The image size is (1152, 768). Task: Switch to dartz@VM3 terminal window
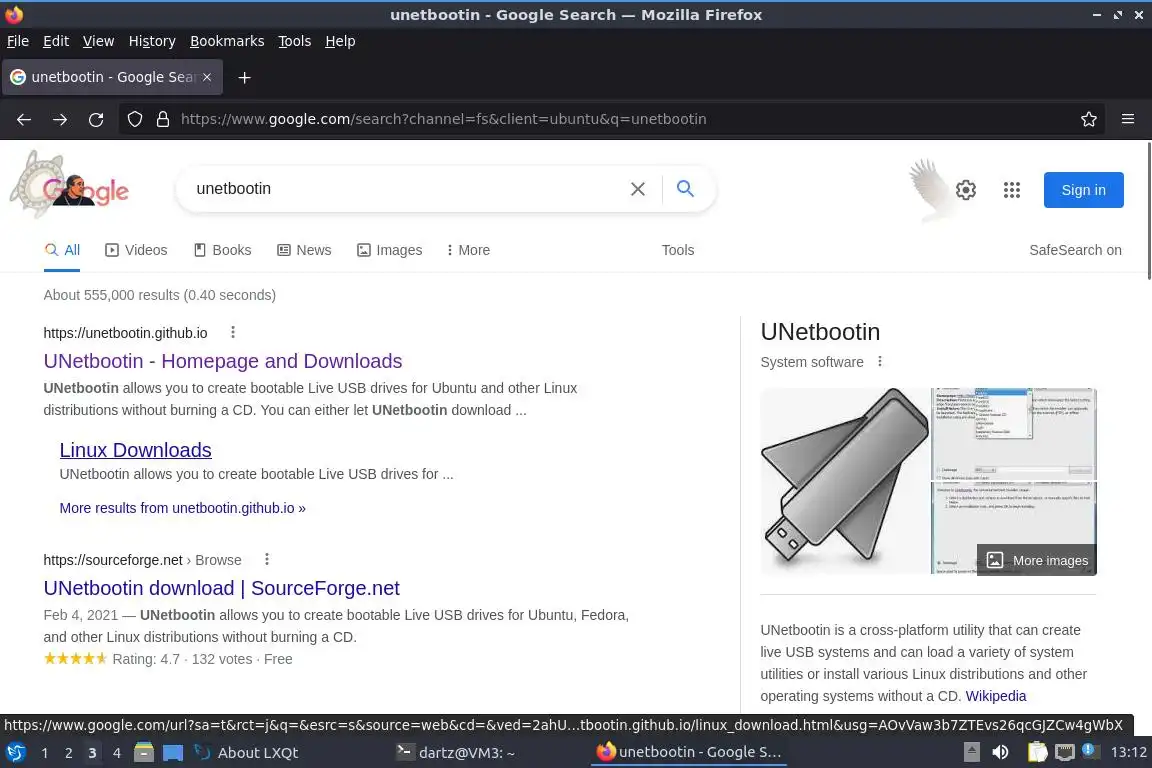(x=456, y=753)
